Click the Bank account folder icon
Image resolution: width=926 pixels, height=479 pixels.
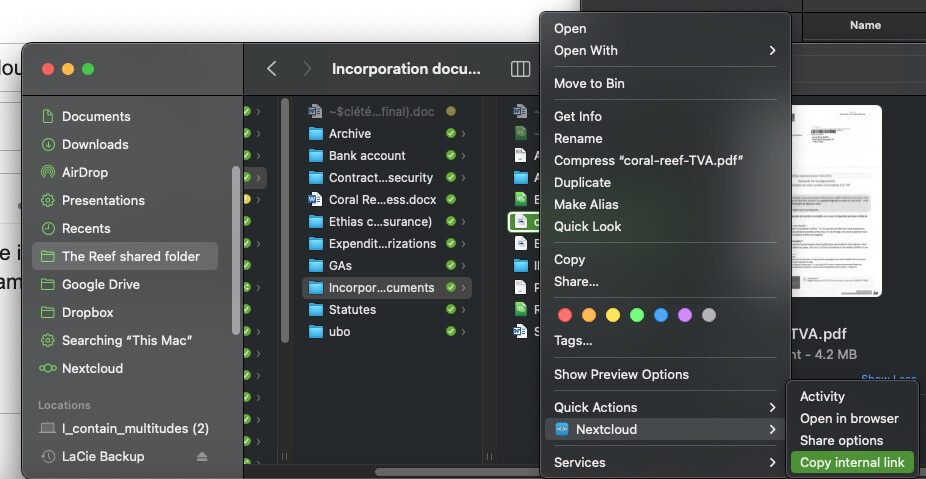(316, 156)
